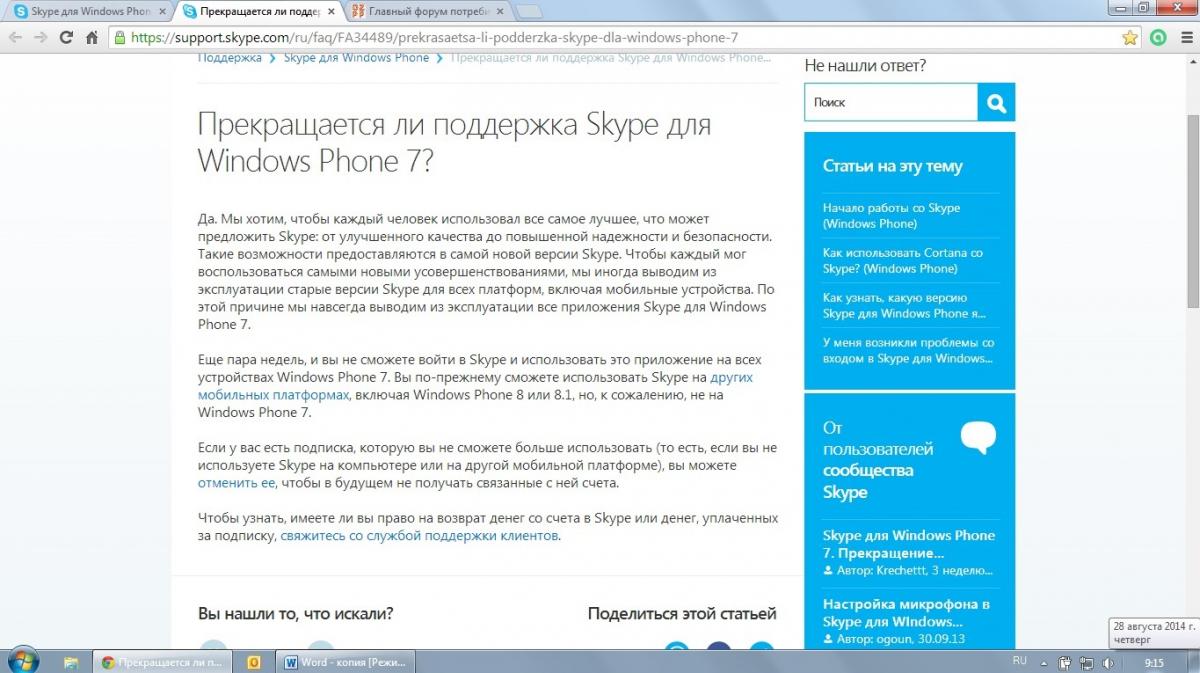Reload the page in browser
The height and width of the screenshot is (673, 1200).
(x=66, y=37)
